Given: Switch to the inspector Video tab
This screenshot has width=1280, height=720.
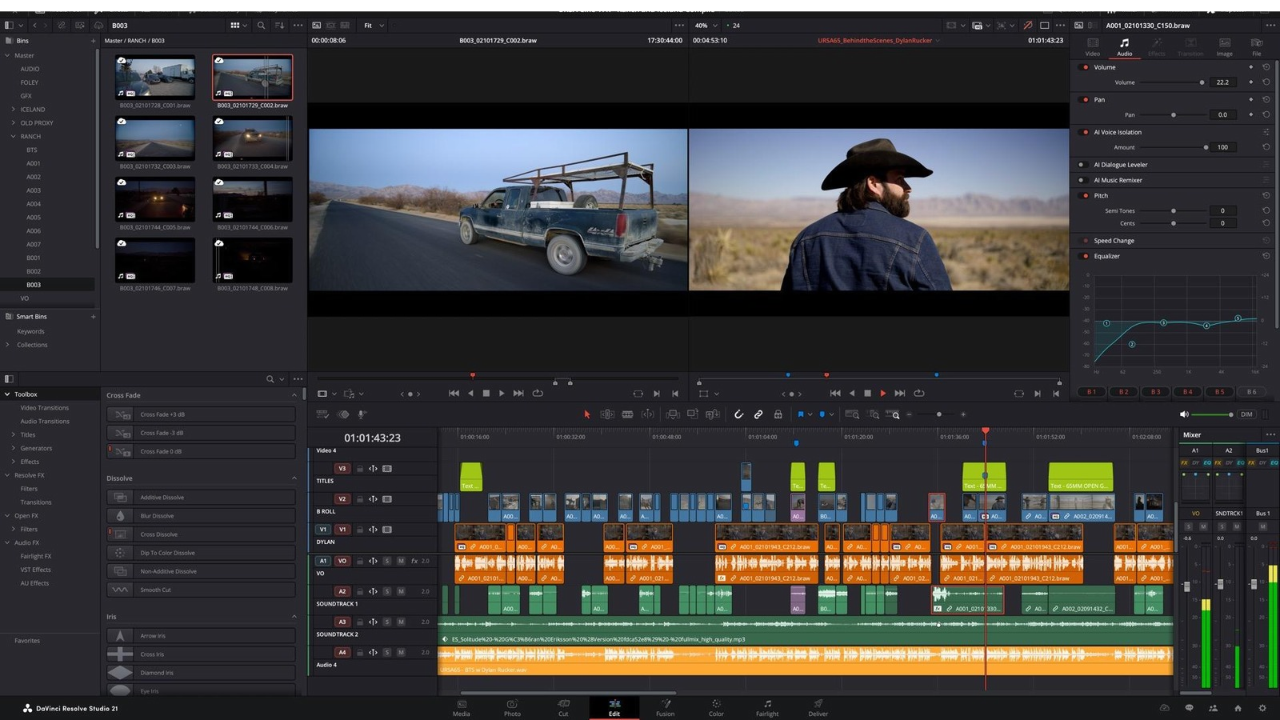Looking at the screenshot, I should (1092, 47).
